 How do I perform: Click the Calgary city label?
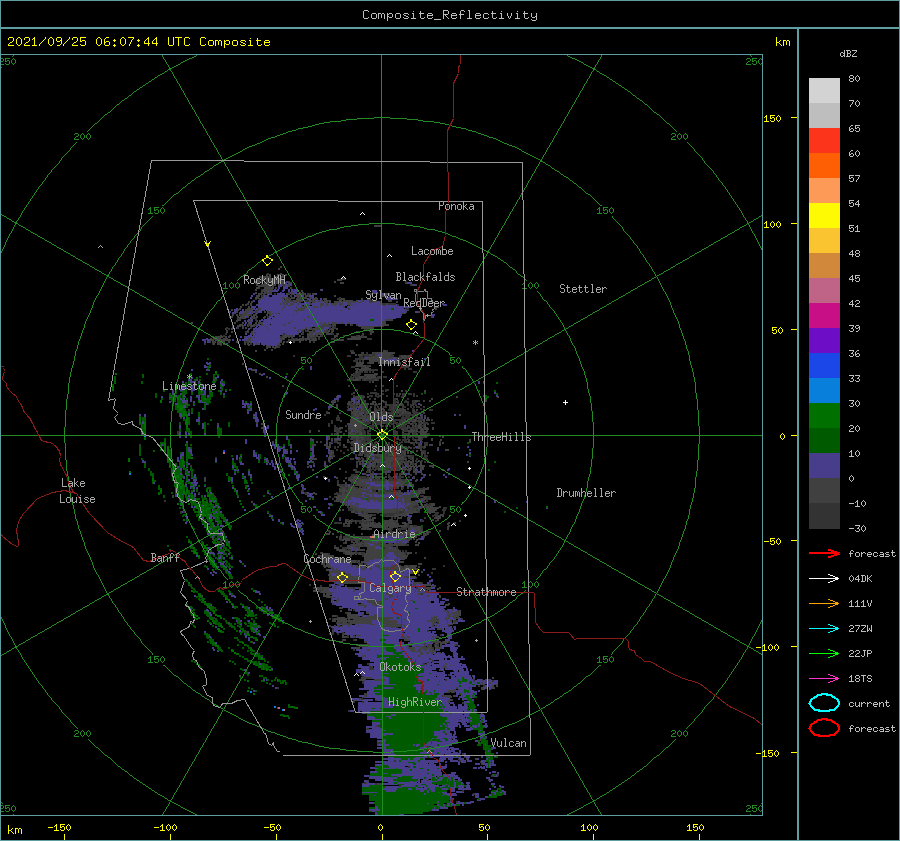[x=390, y=588]
